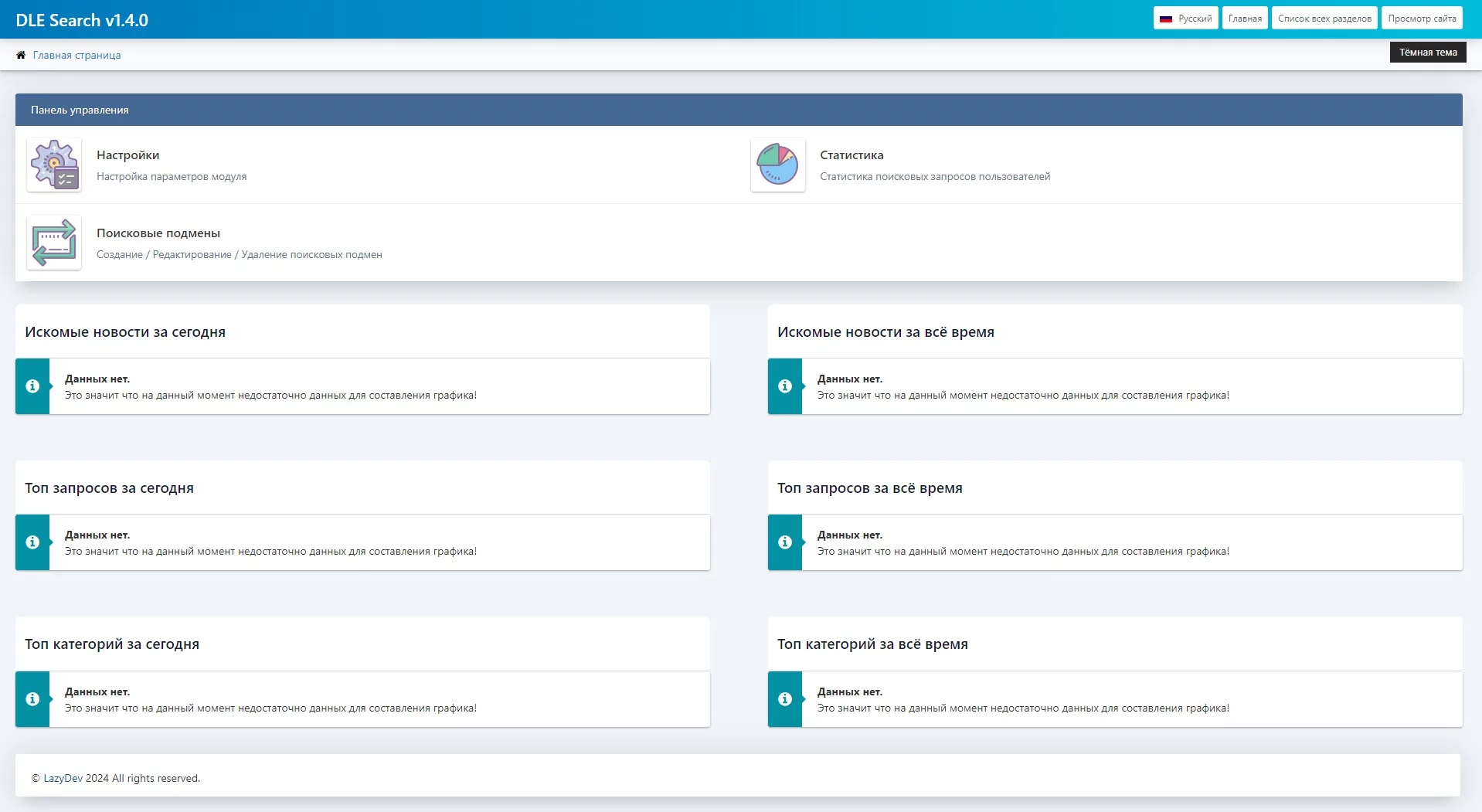This screenshot has height=812, width=1482.
Task: Open the Статистика section title
Action: click(851, 155)
